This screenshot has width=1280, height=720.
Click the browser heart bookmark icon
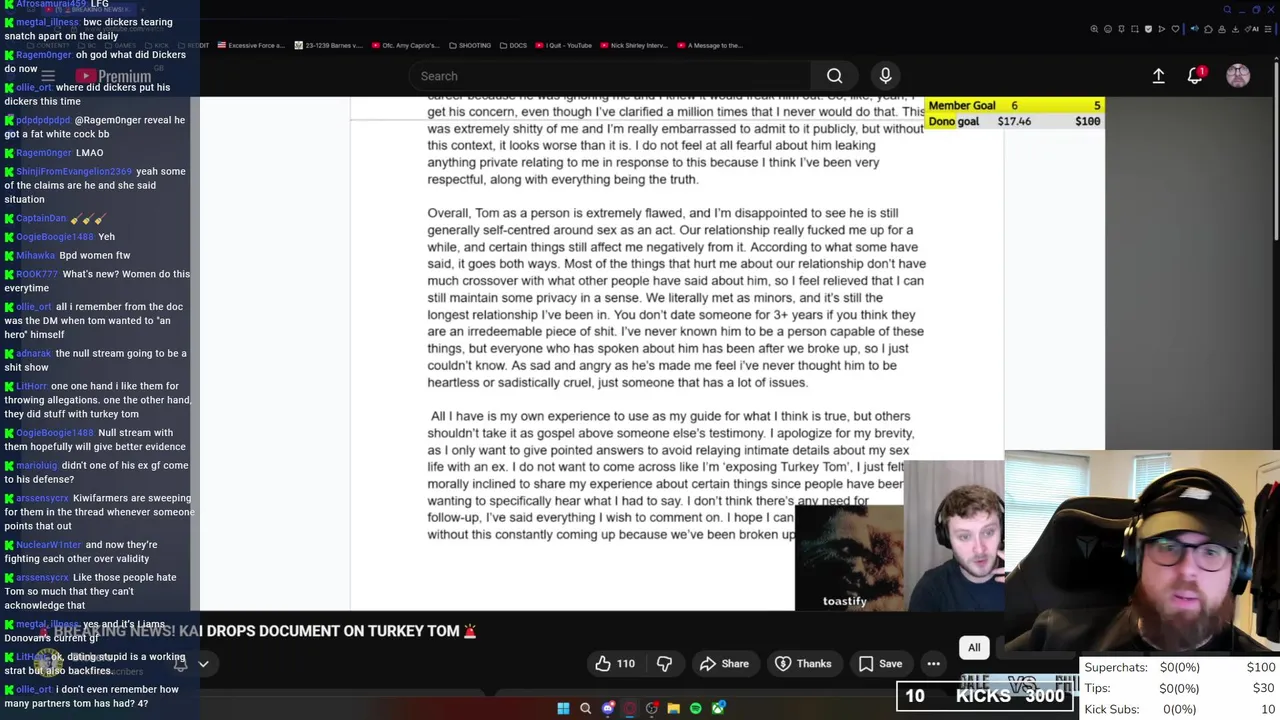pyautogui.click(x=1175, y=29)
